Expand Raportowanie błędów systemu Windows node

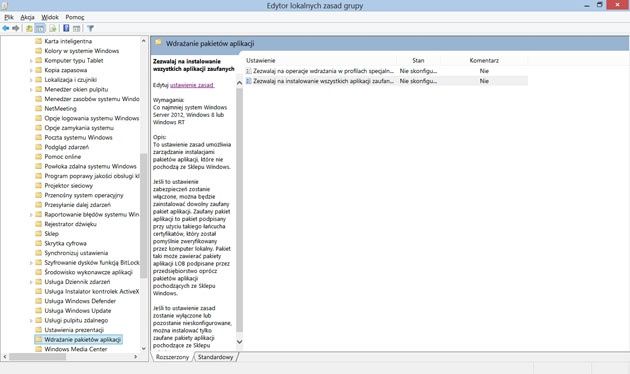(x=31, y=215)
